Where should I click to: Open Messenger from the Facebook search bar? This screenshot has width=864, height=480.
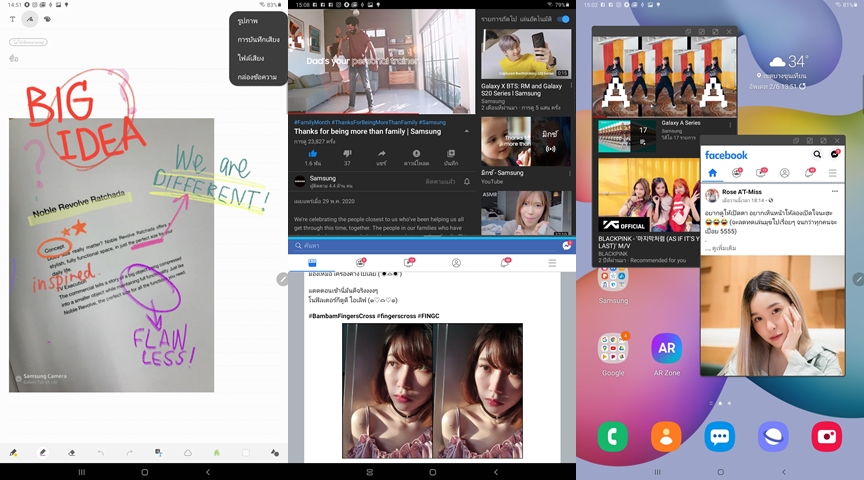(x=566, y=245)
